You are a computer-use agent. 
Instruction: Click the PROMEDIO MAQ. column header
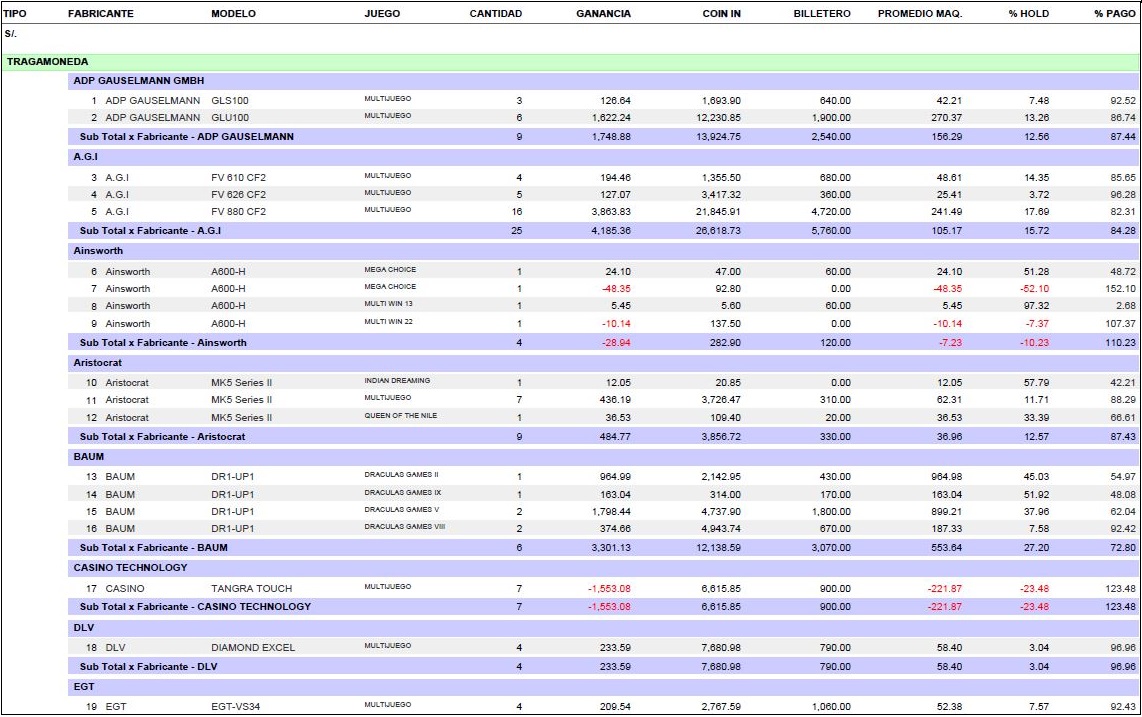(920, 13)
